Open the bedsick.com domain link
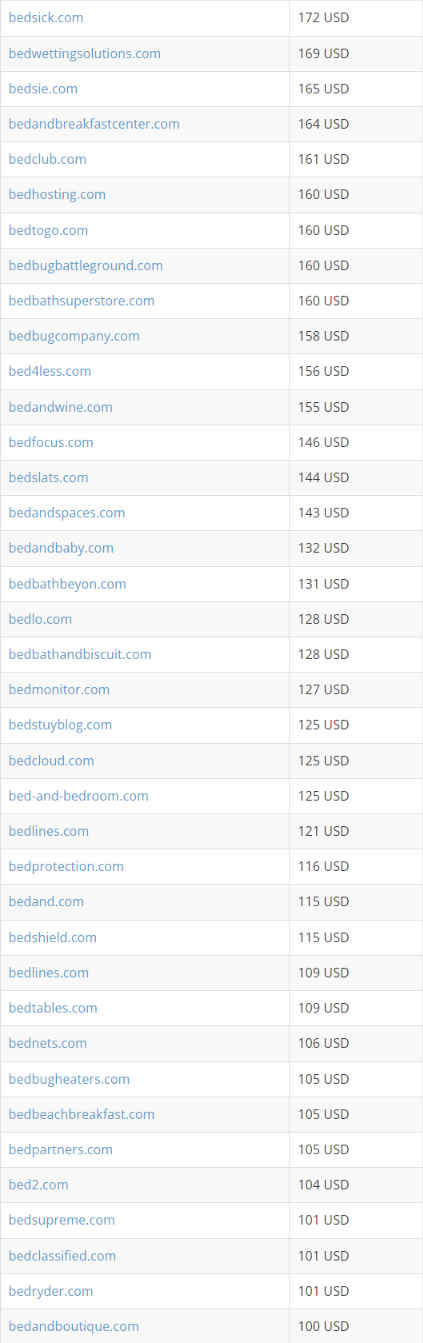This screenshot has height=1343, width=423. tap(46, 18)
